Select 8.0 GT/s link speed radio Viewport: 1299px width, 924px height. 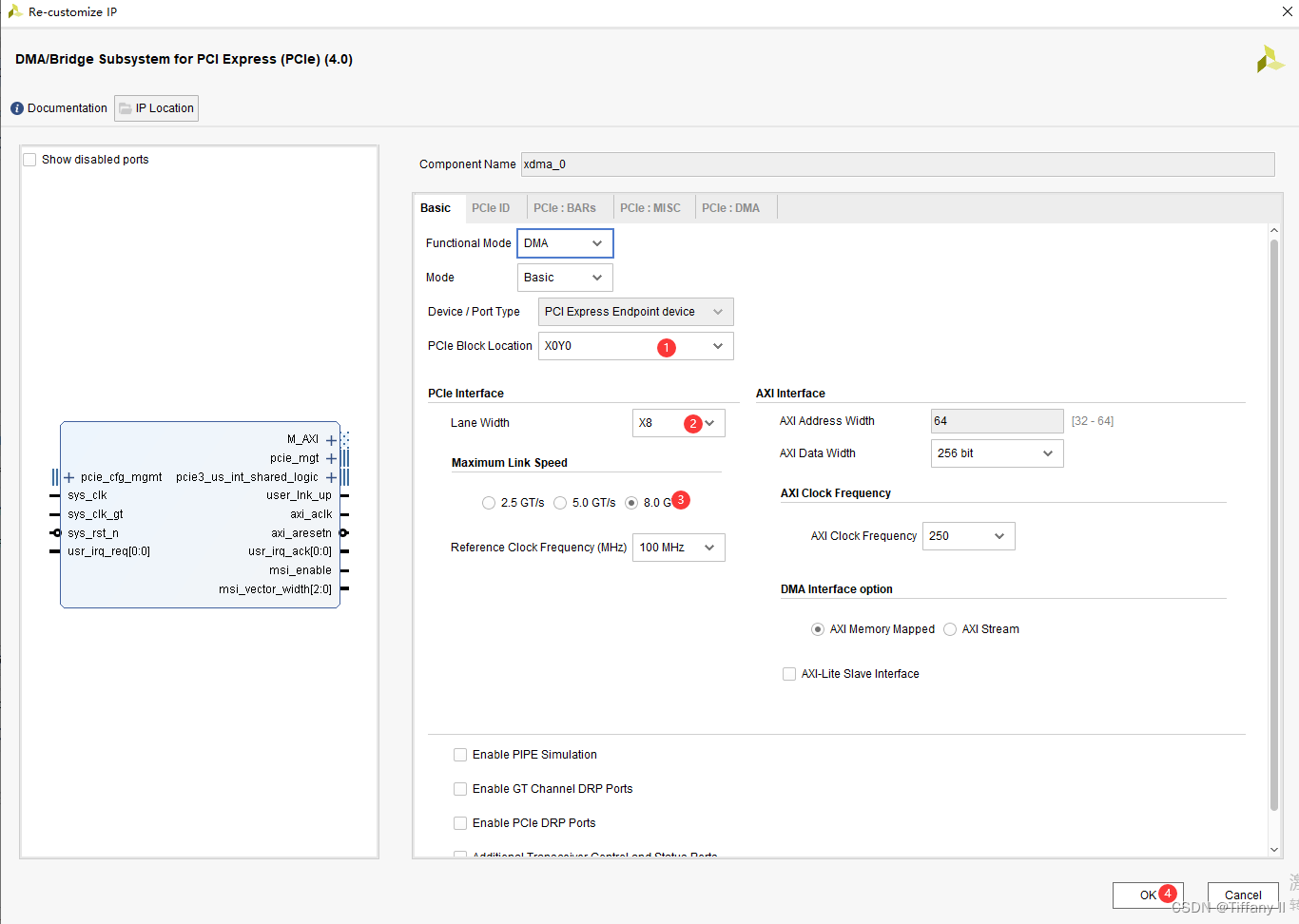tap(631, 503)
